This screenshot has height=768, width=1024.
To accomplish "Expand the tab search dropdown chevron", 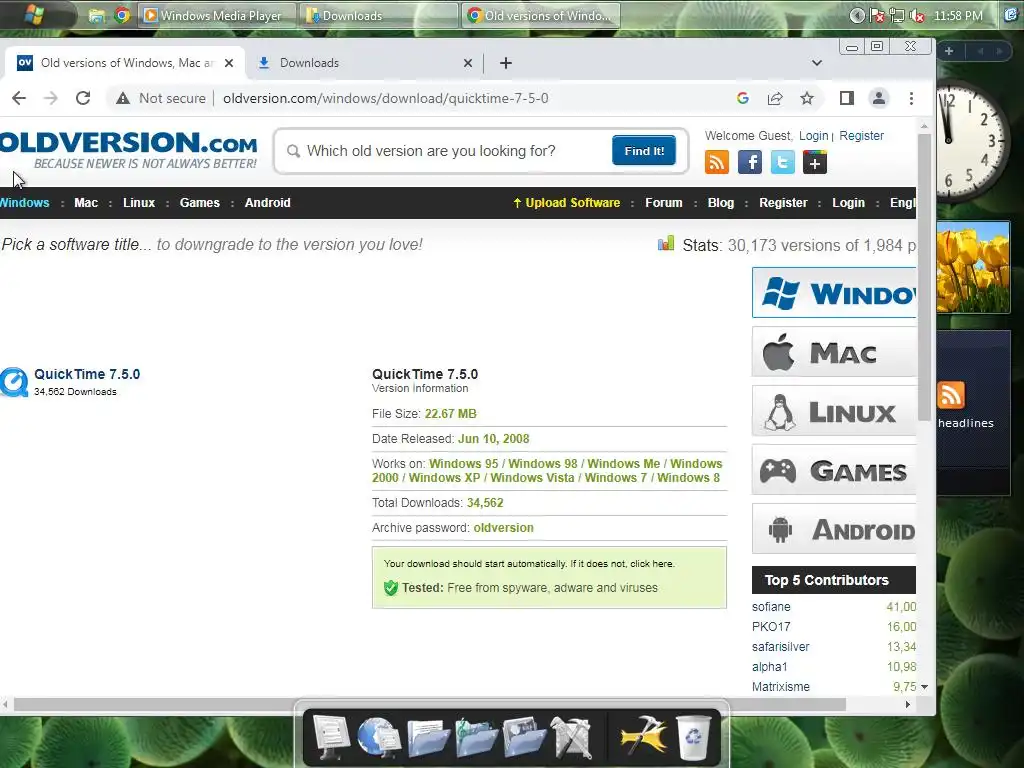I will pos(816,63).
